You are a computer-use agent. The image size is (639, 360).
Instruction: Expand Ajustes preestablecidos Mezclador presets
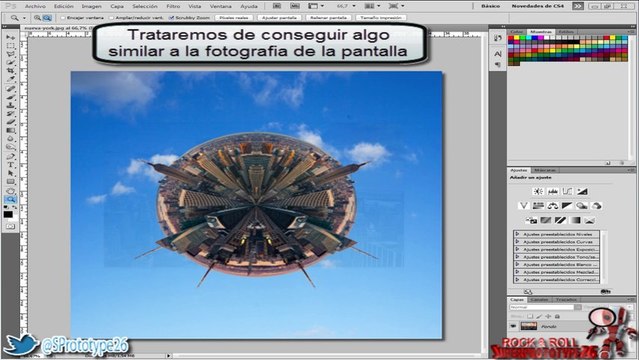(518, 272)
